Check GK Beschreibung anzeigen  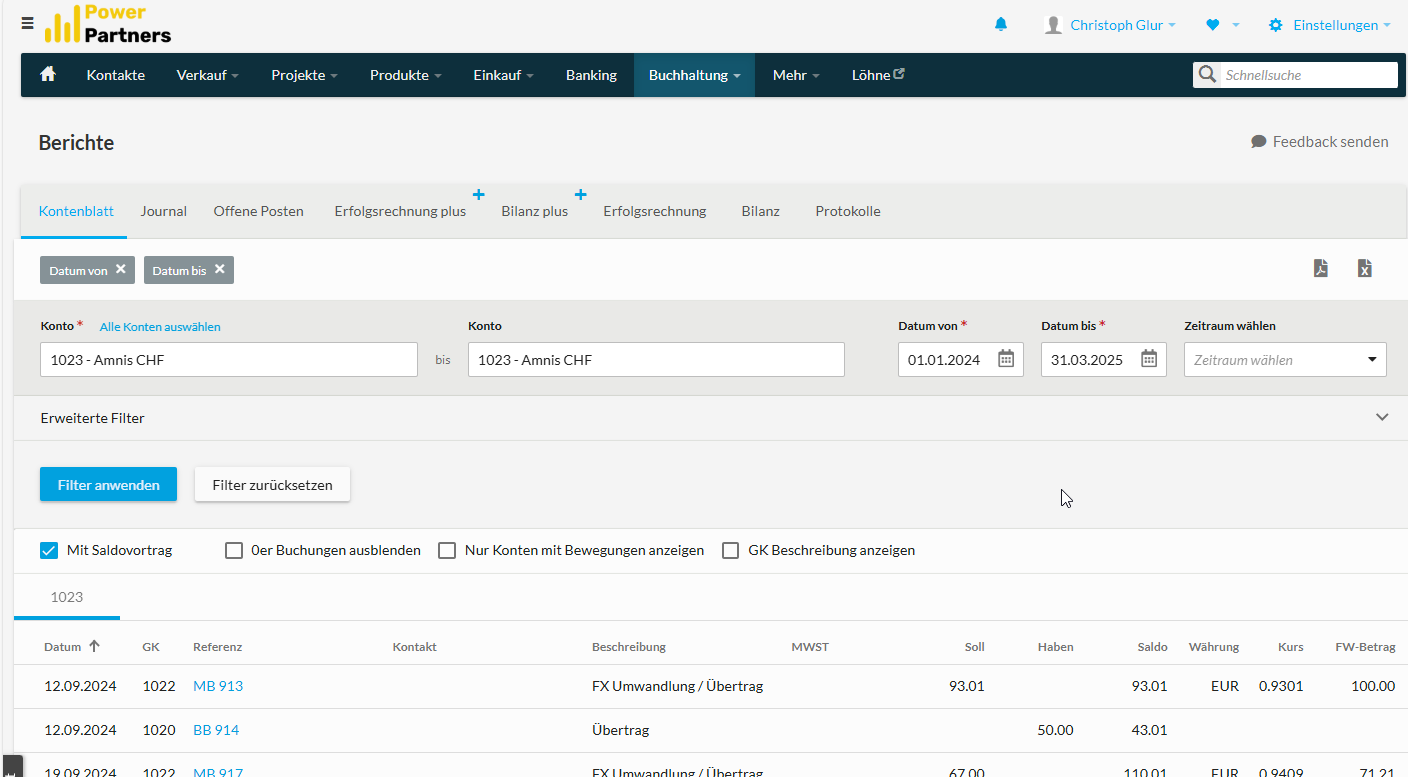tap(731, 550)
